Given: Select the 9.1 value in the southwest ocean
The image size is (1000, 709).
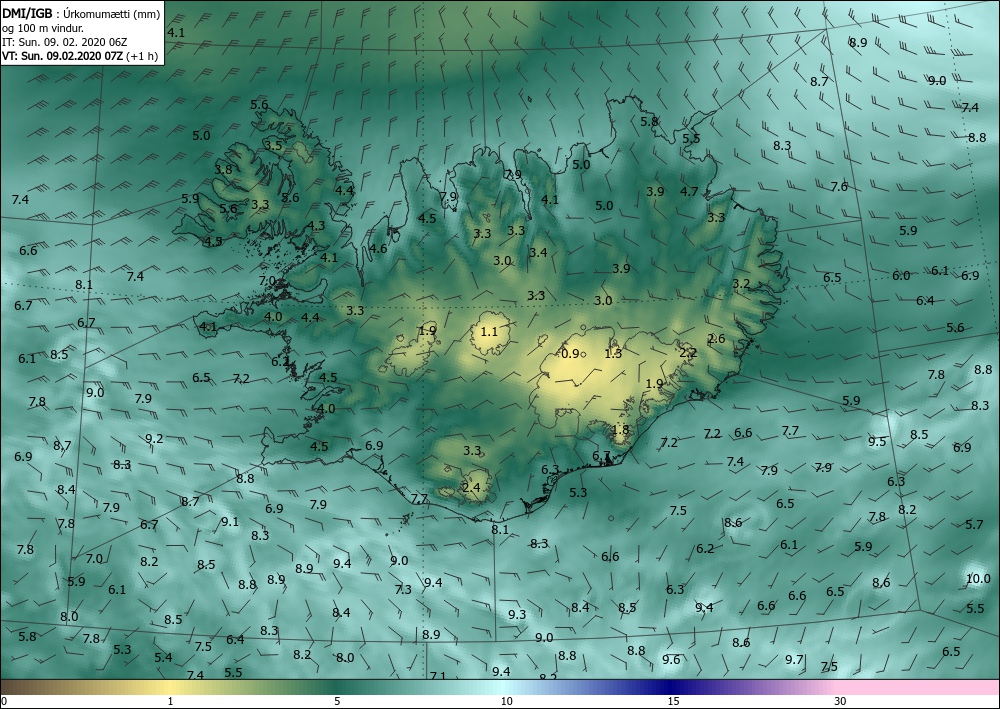Looking at the screenshot, I should click(230, 522).
